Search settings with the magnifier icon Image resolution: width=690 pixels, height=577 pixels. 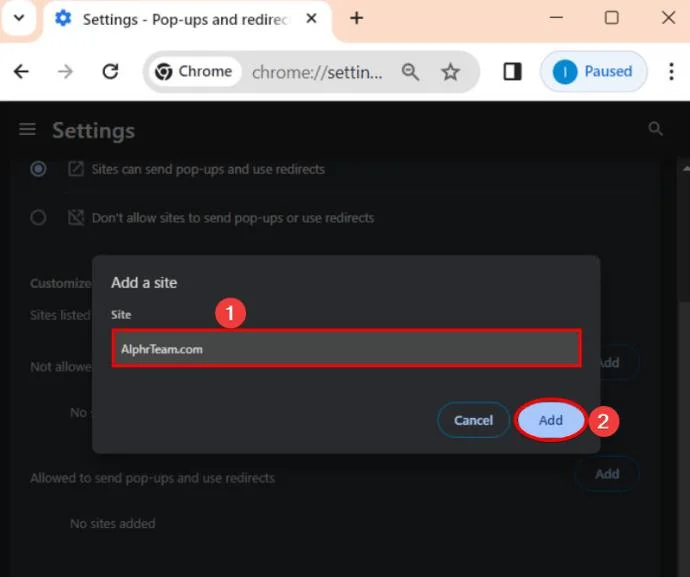click(x=655, y=129)
